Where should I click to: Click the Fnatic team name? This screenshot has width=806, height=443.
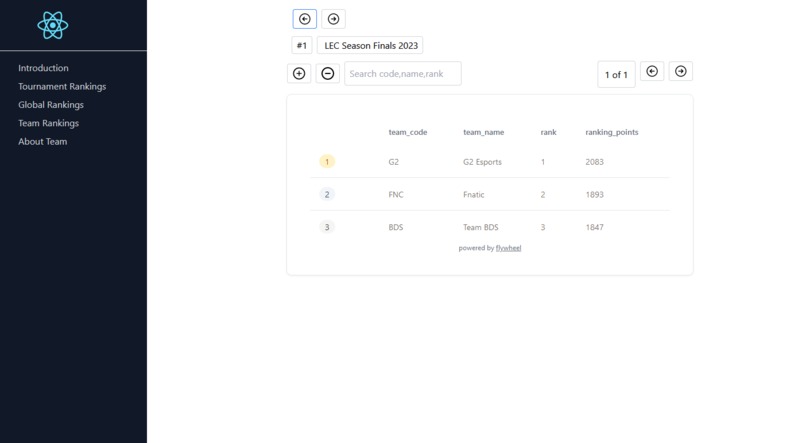coord(473,194)
